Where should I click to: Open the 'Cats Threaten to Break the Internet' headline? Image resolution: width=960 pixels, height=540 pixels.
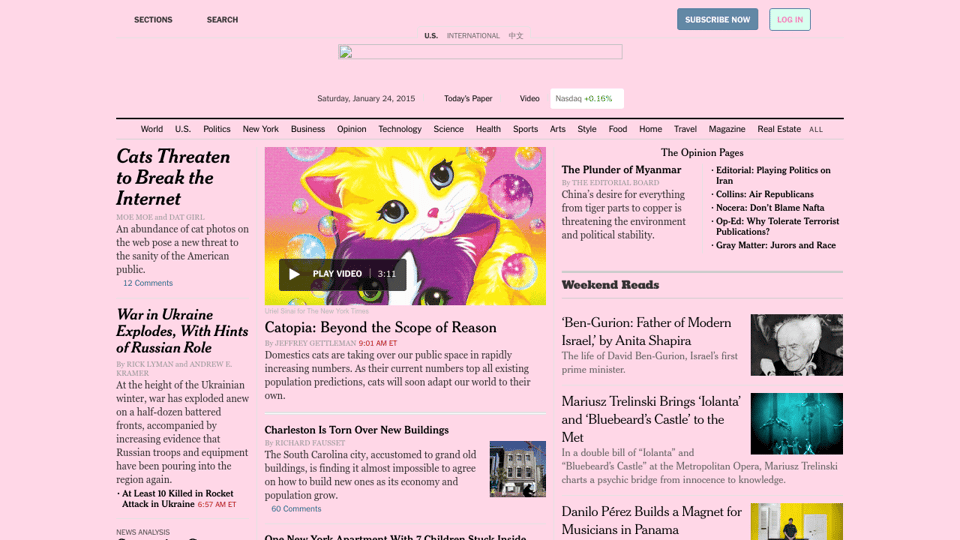[x=173, y=177]
